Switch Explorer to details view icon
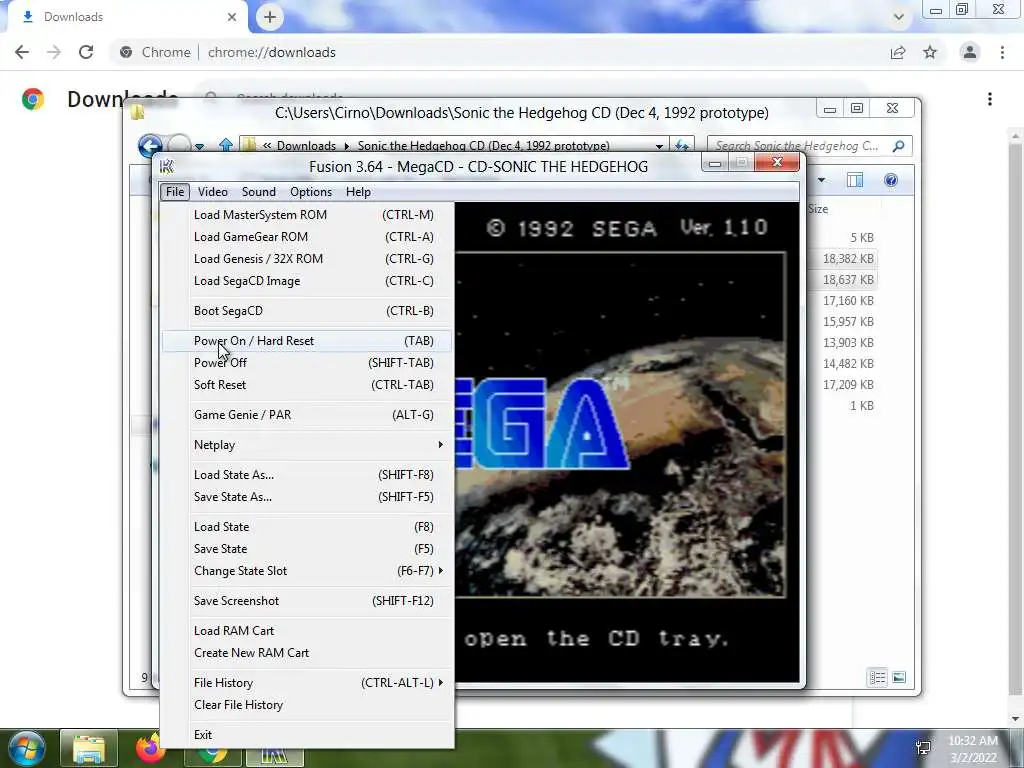1024x768 pixels. tap(877, 678)
